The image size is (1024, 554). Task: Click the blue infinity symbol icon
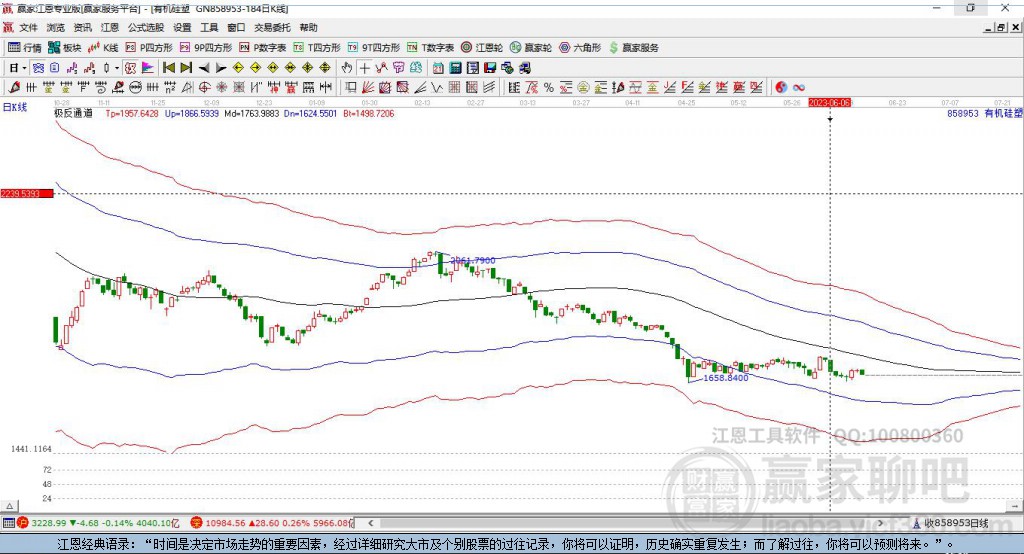click(x=799, y=88)
